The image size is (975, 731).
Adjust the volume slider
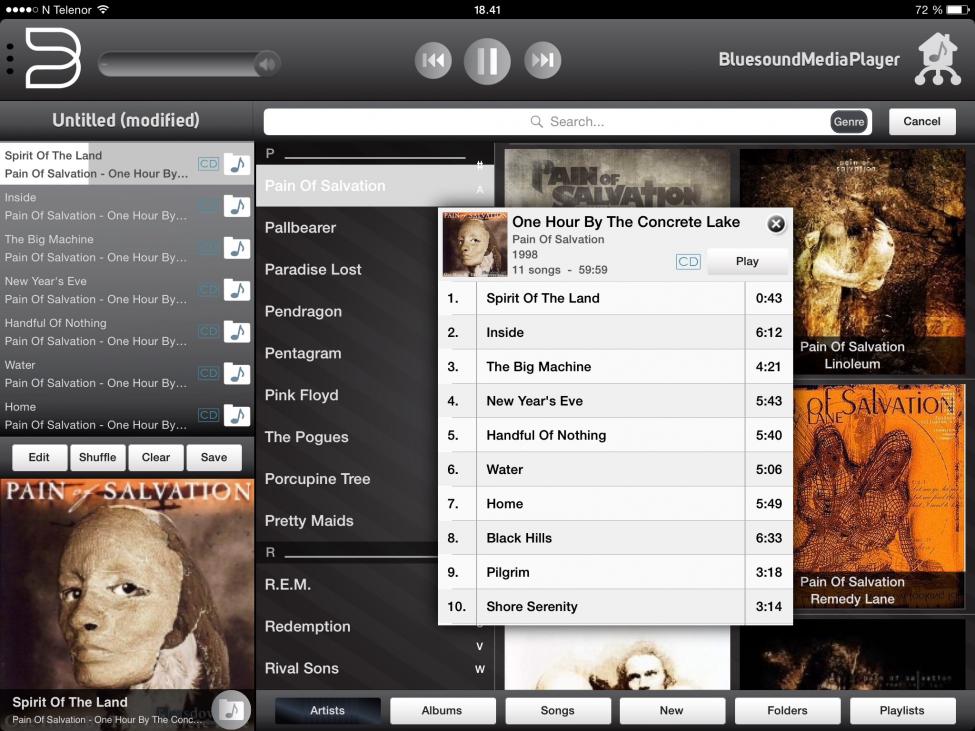coord(189,63)
